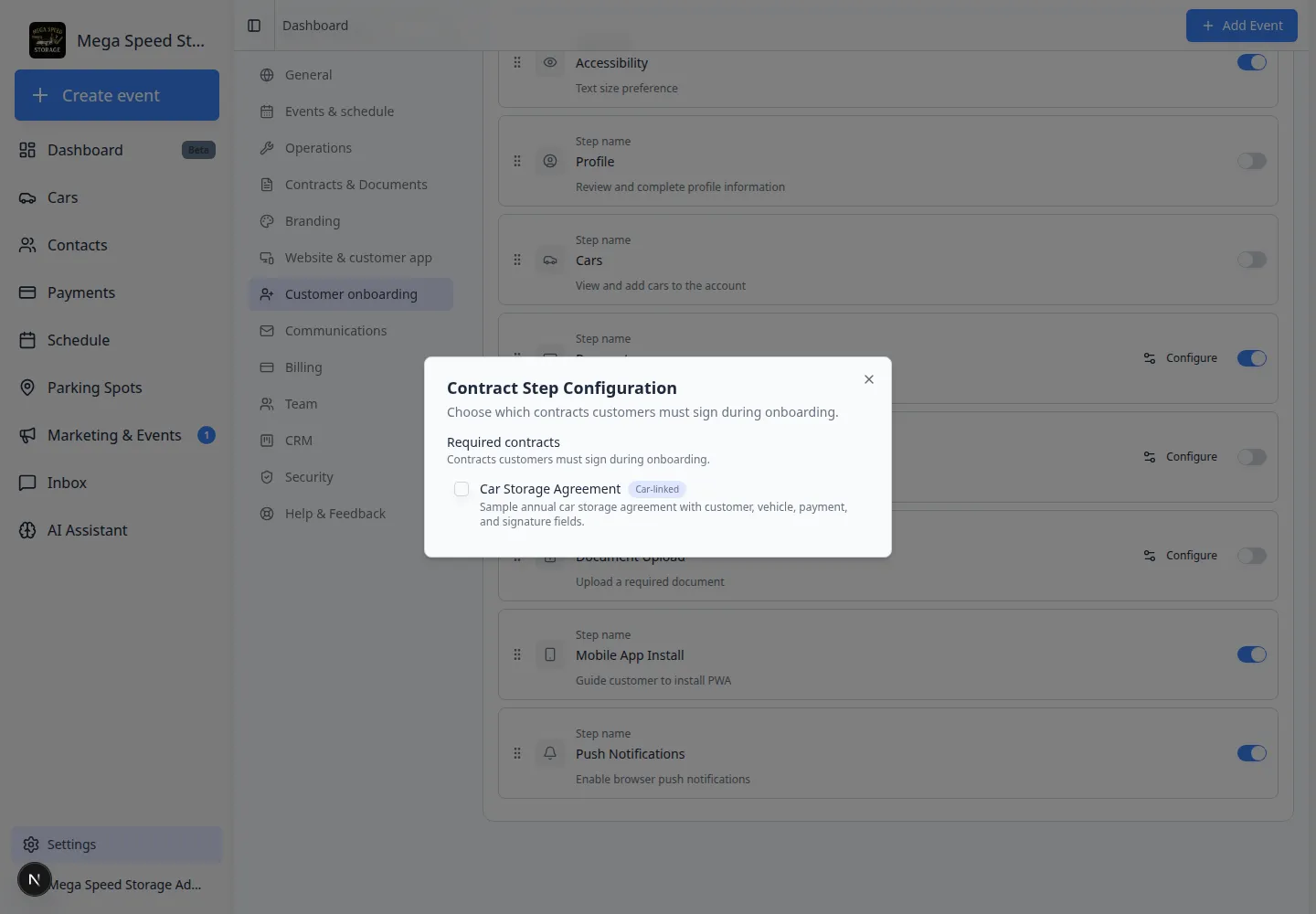
Task: Enable the Profile step switch
Action: (x=1252, y=161)
